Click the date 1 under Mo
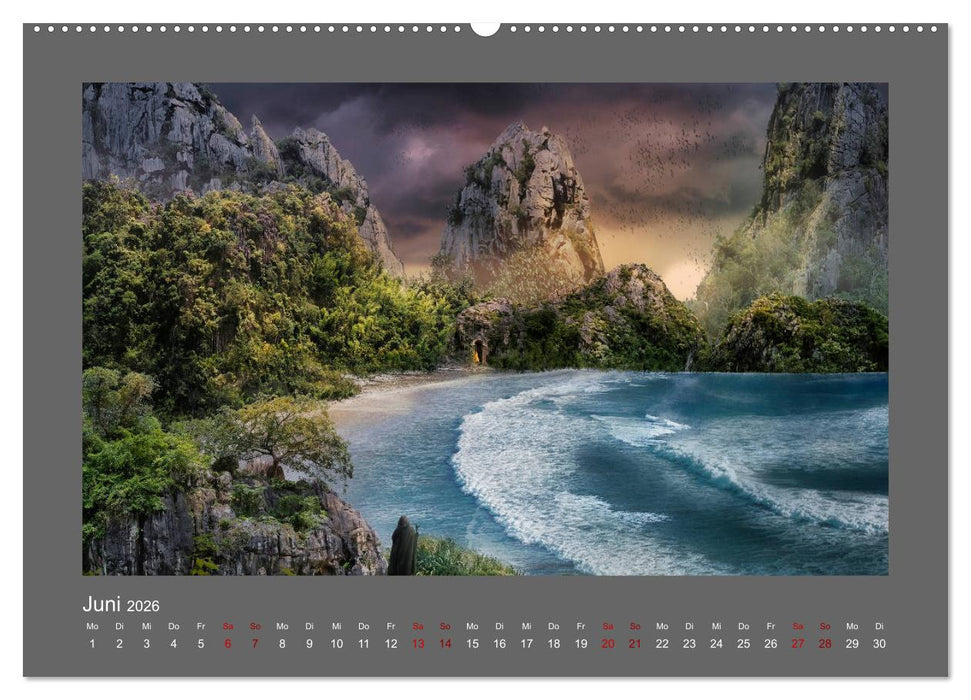Image resolution: width=971 pixels, height=700 pixels. [x=93, y=645]
